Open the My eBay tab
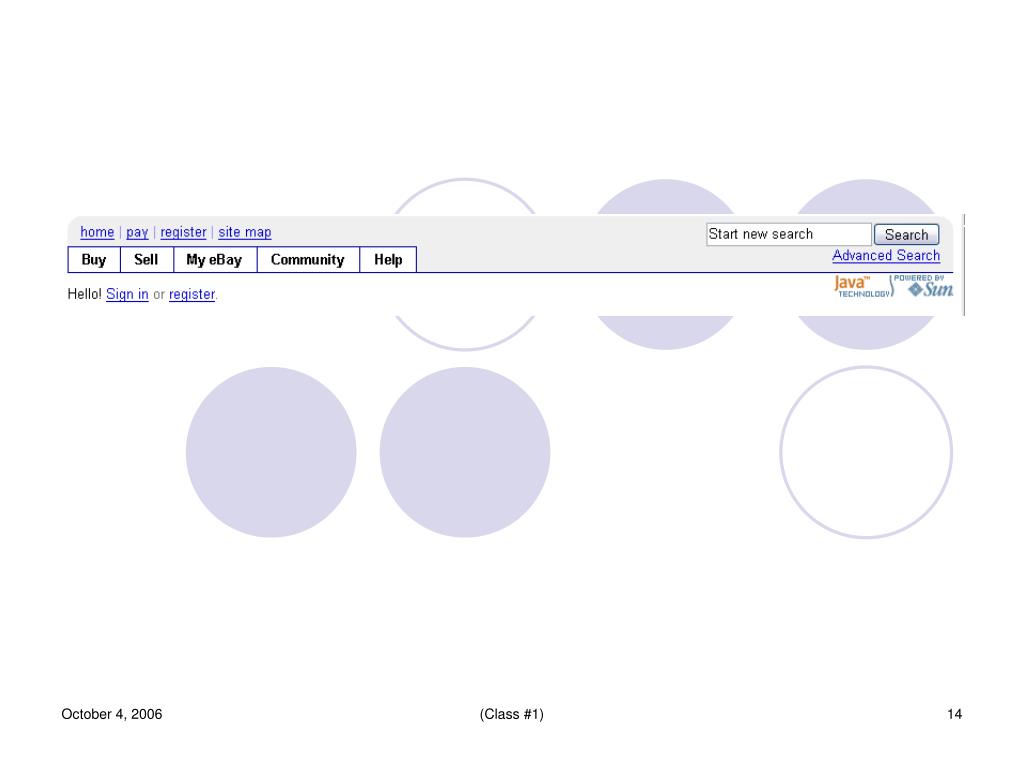 [x=215, y=260]
